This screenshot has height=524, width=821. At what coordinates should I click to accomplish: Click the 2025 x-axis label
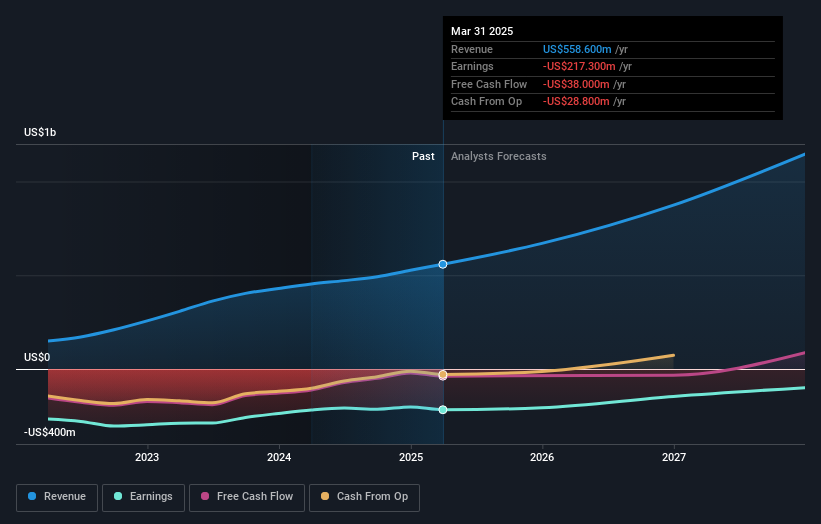[411, 457]
